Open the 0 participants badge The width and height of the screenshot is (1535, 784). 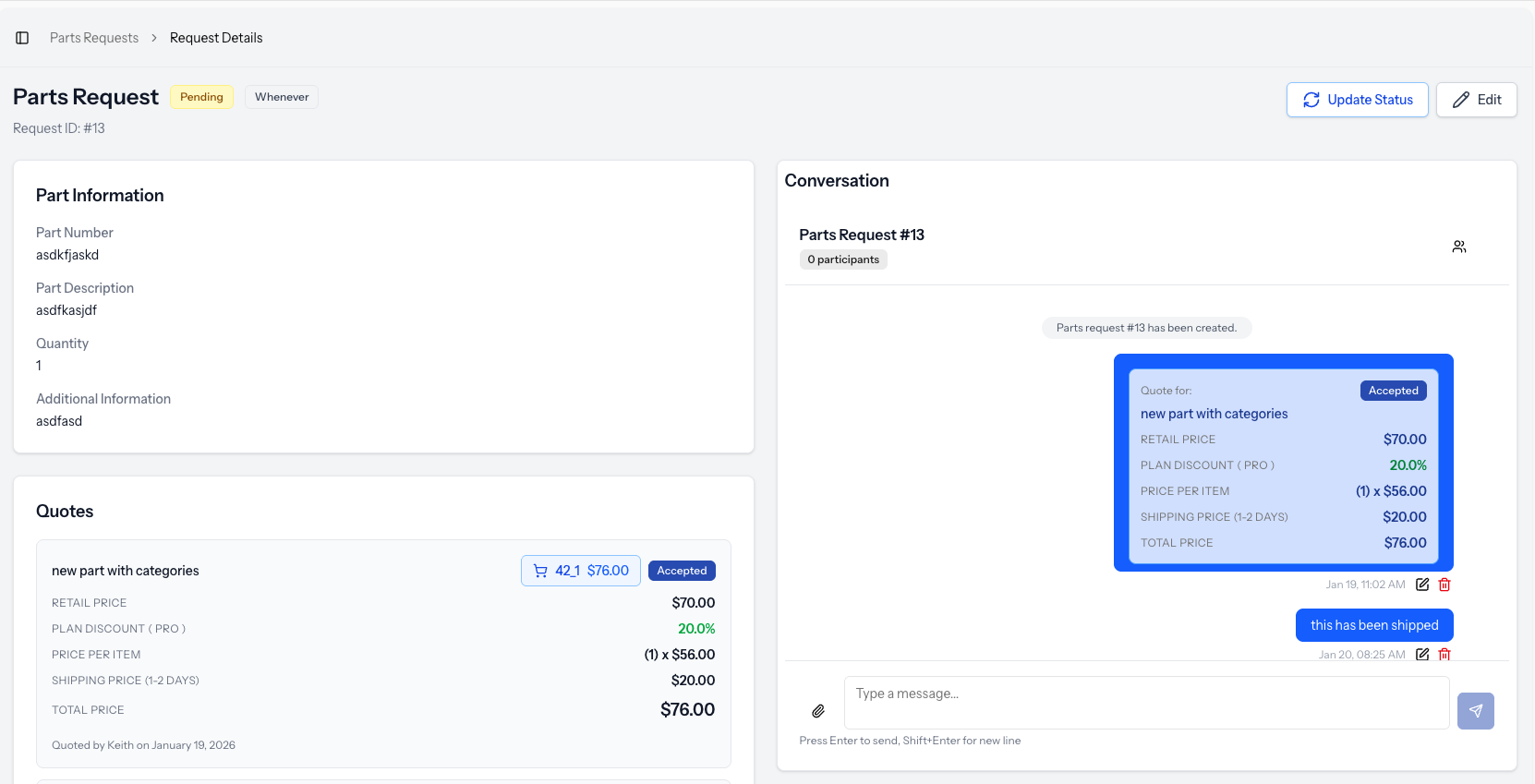click(843, 259)
